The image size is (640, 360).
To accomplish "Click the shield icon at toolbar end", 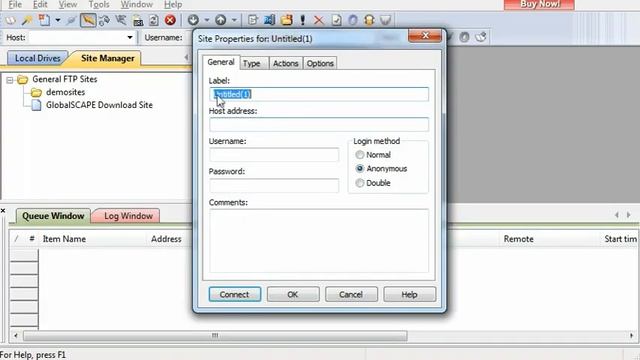I will pyautogui.click(x=386, y=20).
